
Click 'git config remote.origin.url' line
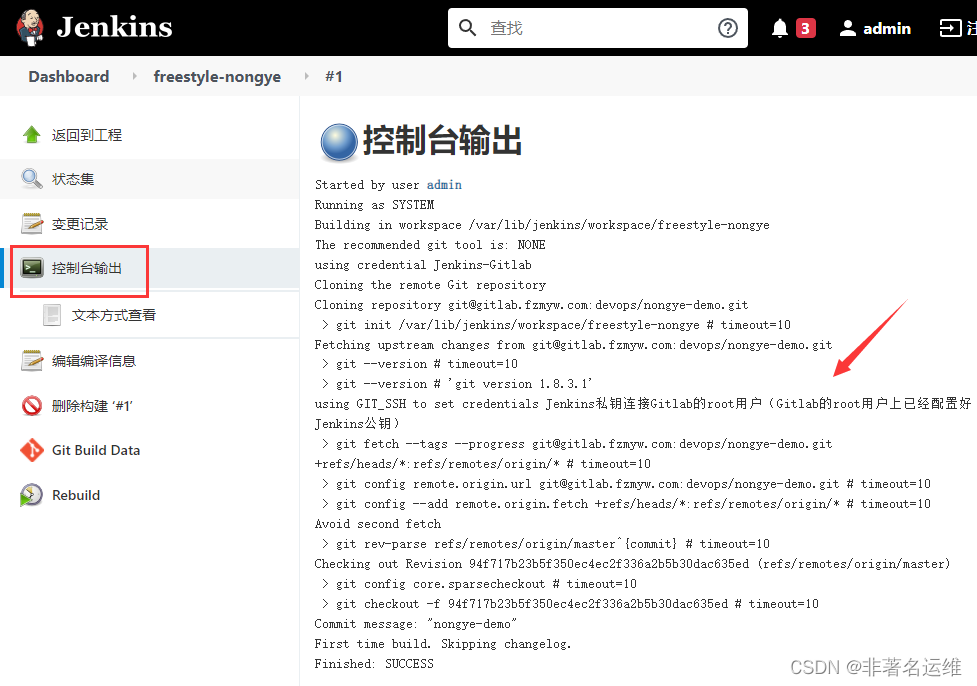coord(626,484)
